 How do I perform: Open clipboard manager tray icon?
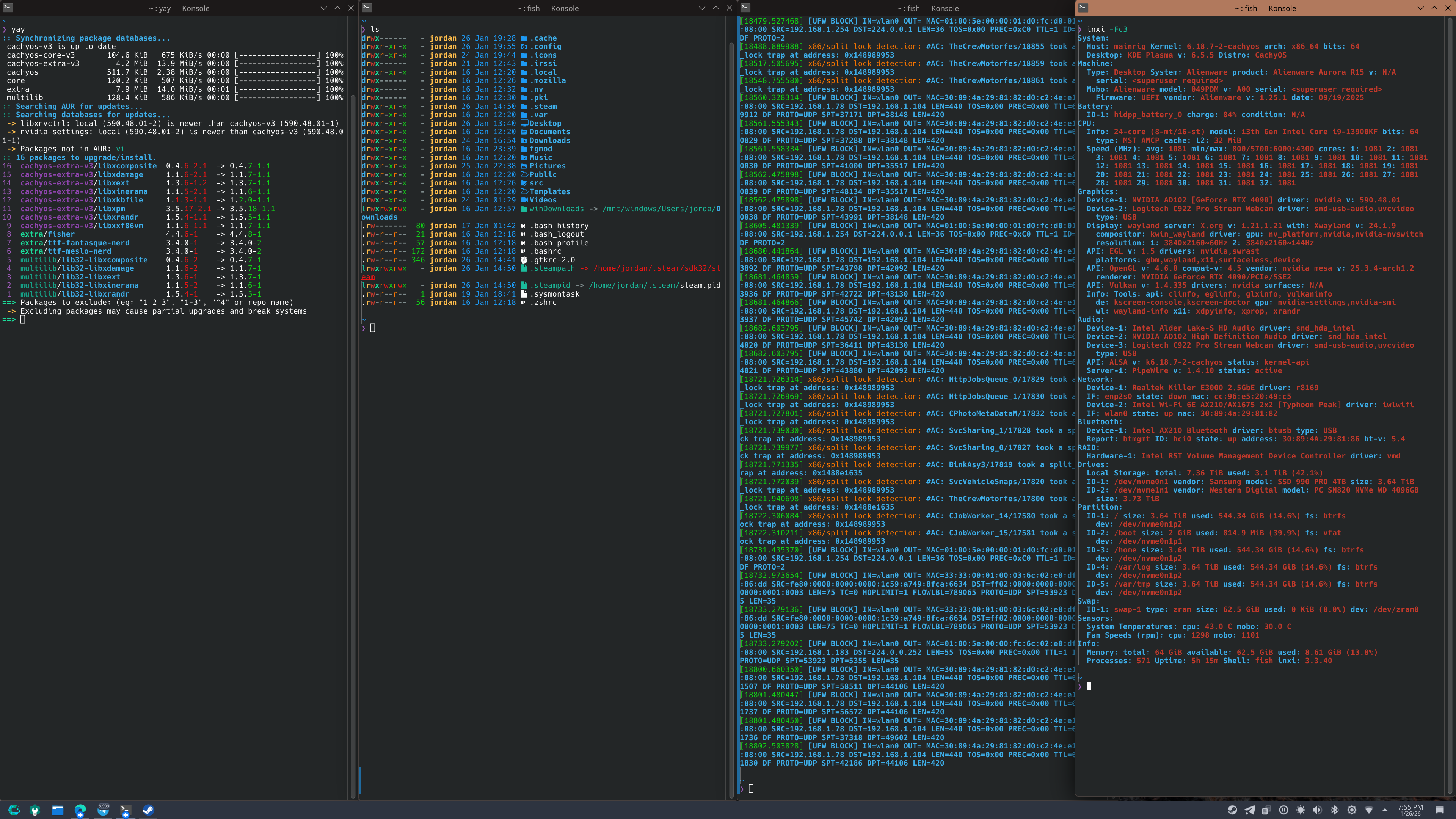[x=1267, y=810]
